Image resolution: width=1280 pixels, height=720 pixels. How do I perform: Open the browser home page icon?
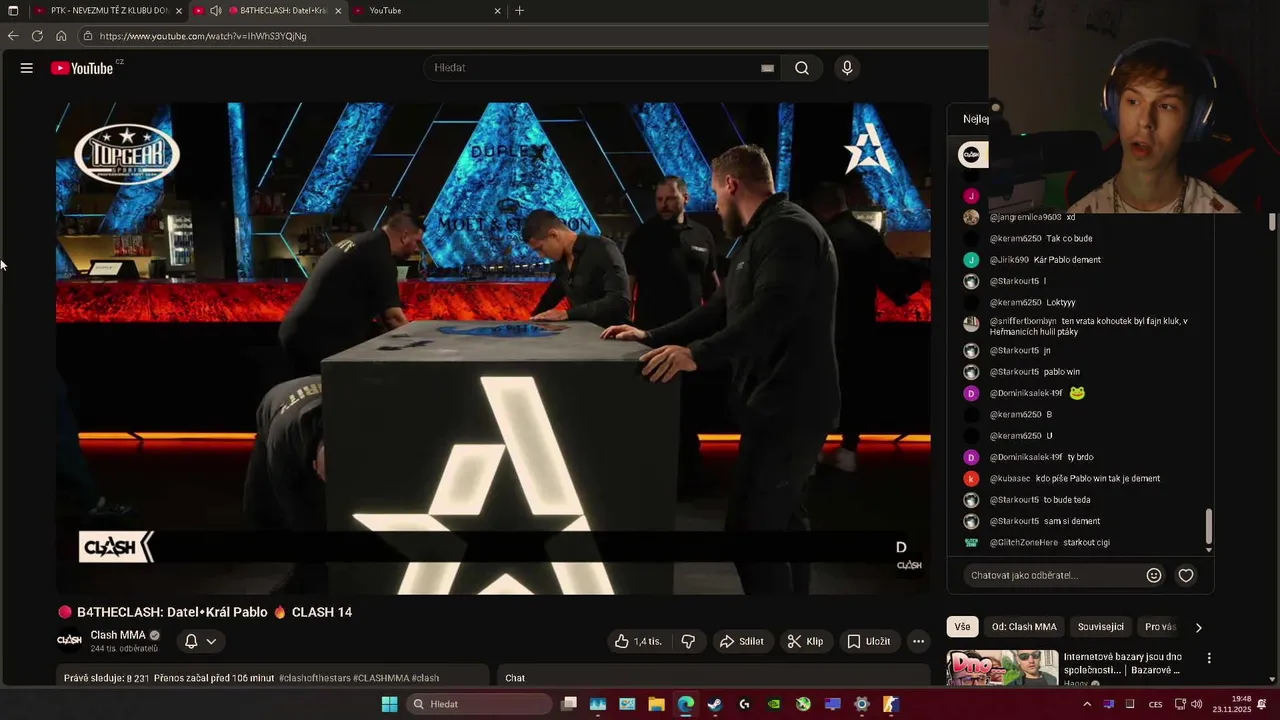(x=61, y=35)
